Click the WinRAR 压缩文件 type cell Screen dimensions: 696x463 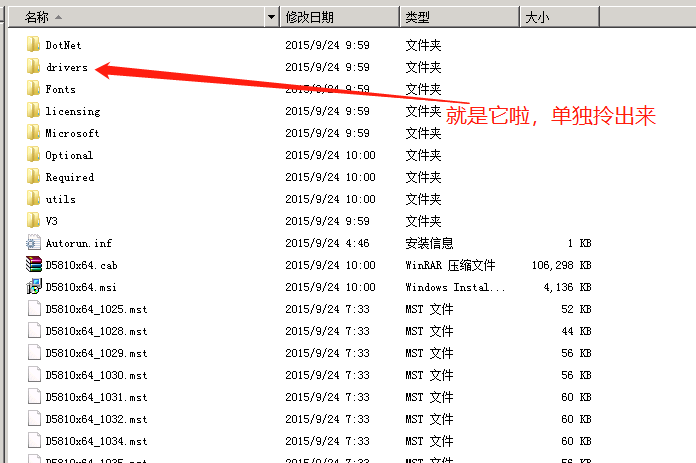click(450, 265)
